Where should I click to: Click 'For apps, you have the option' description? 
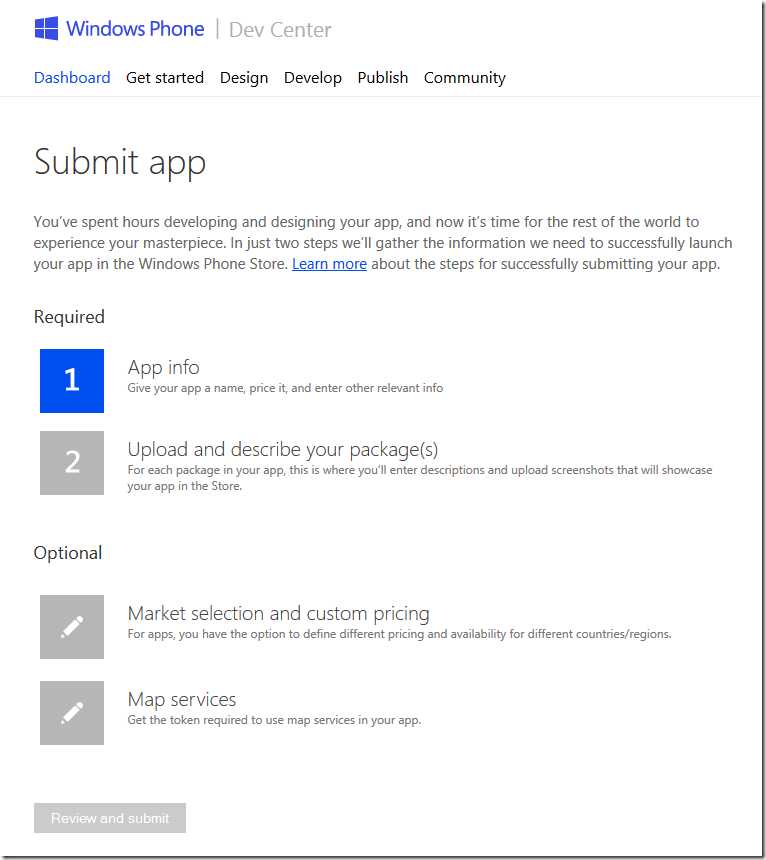399,634
